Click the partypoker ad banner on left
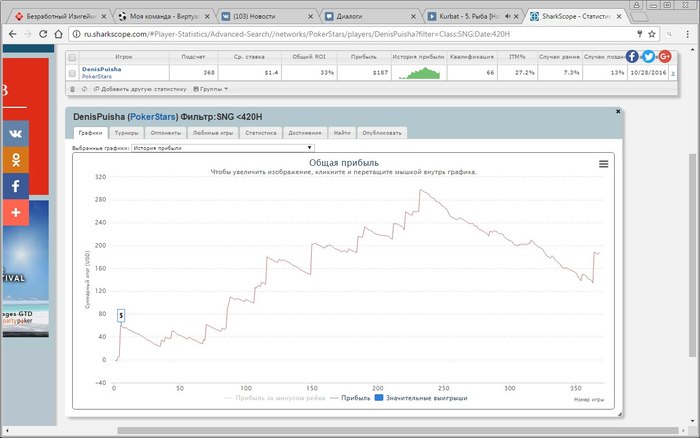The width and height of the screenshot is (700, 438). (25, 268)
